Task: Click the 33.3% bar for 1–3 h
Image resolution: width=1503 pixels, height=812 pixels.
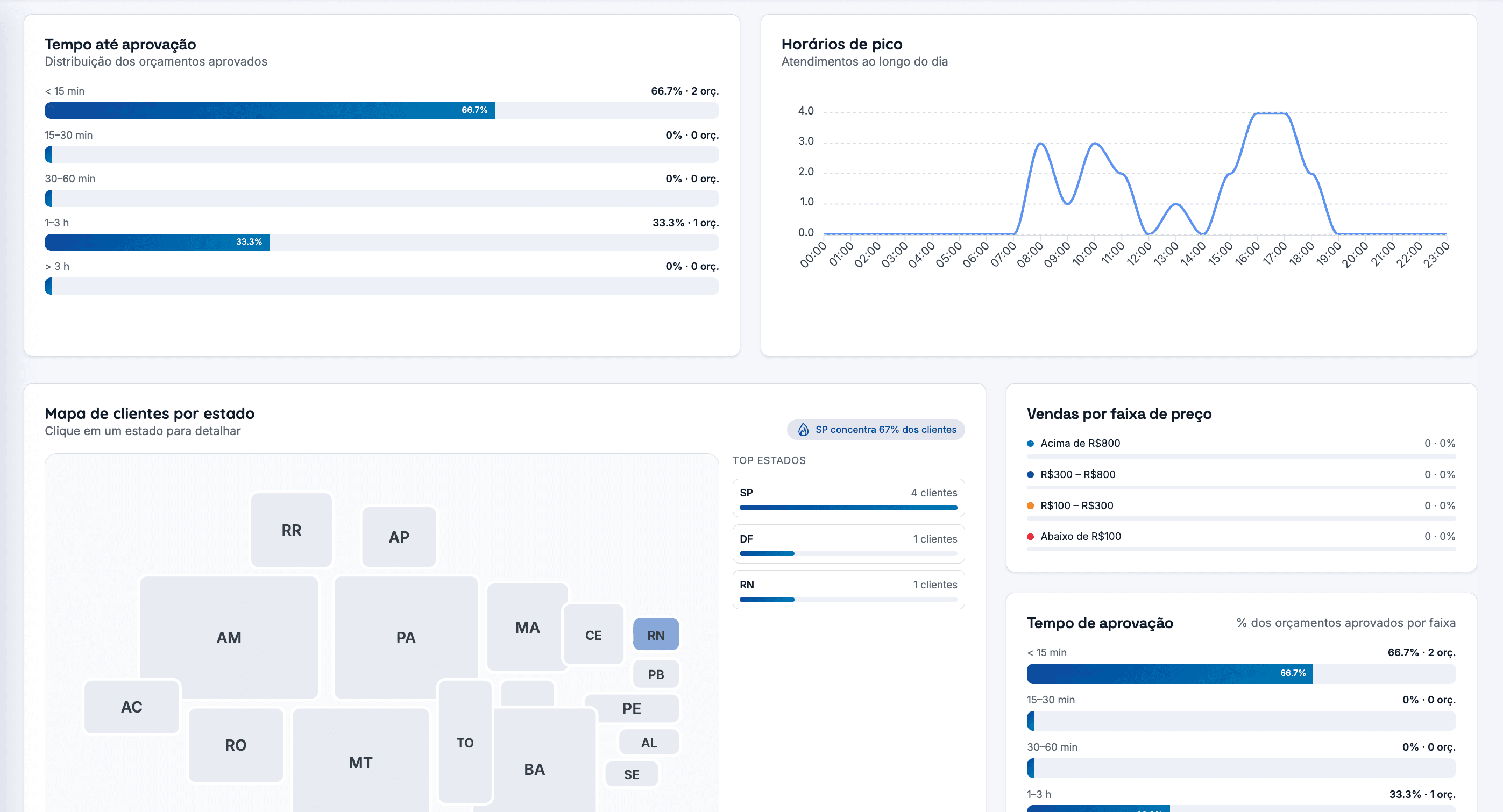Action: click(157, 242)
